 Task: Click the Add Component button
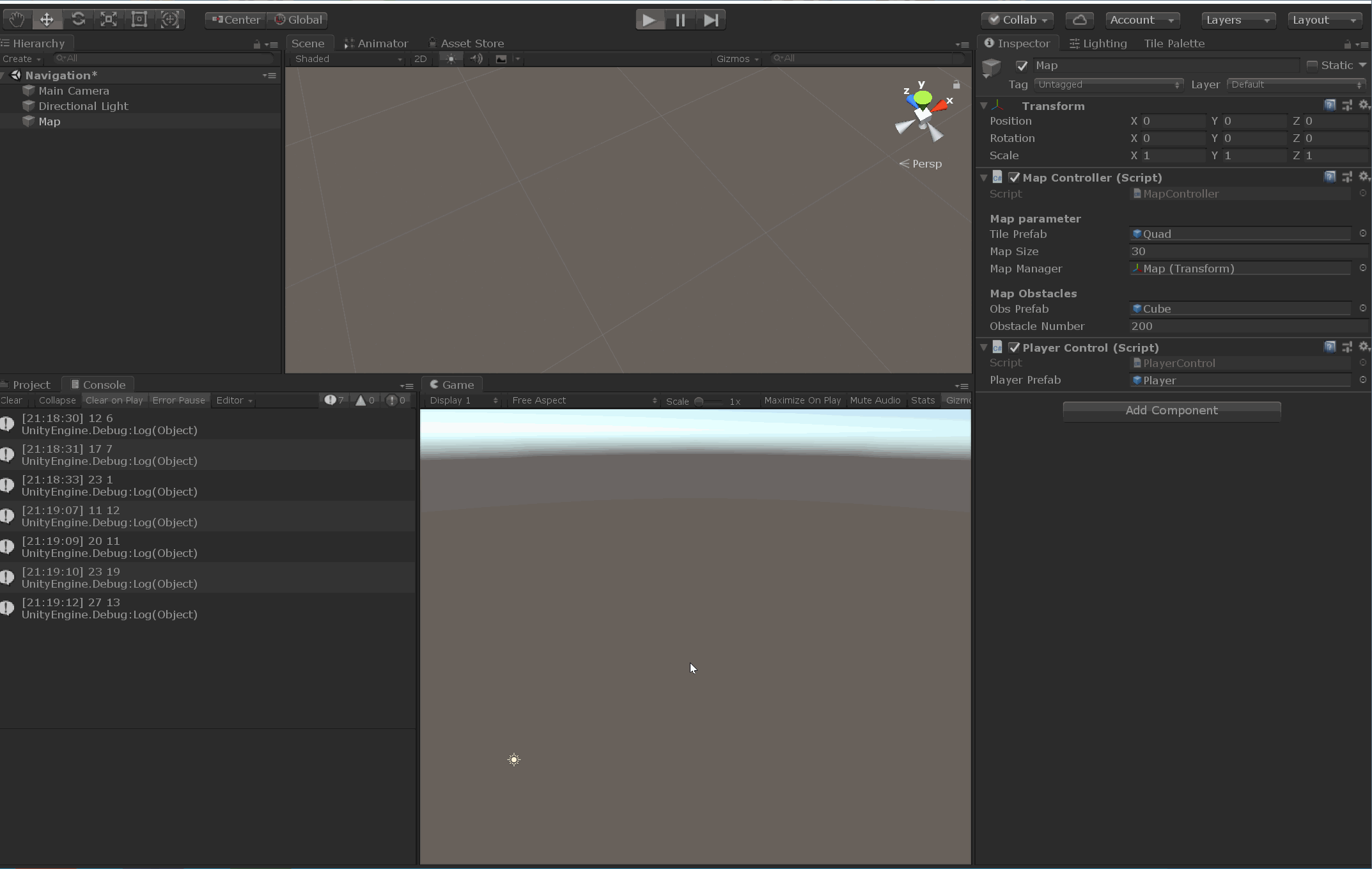pos(1171,411)
